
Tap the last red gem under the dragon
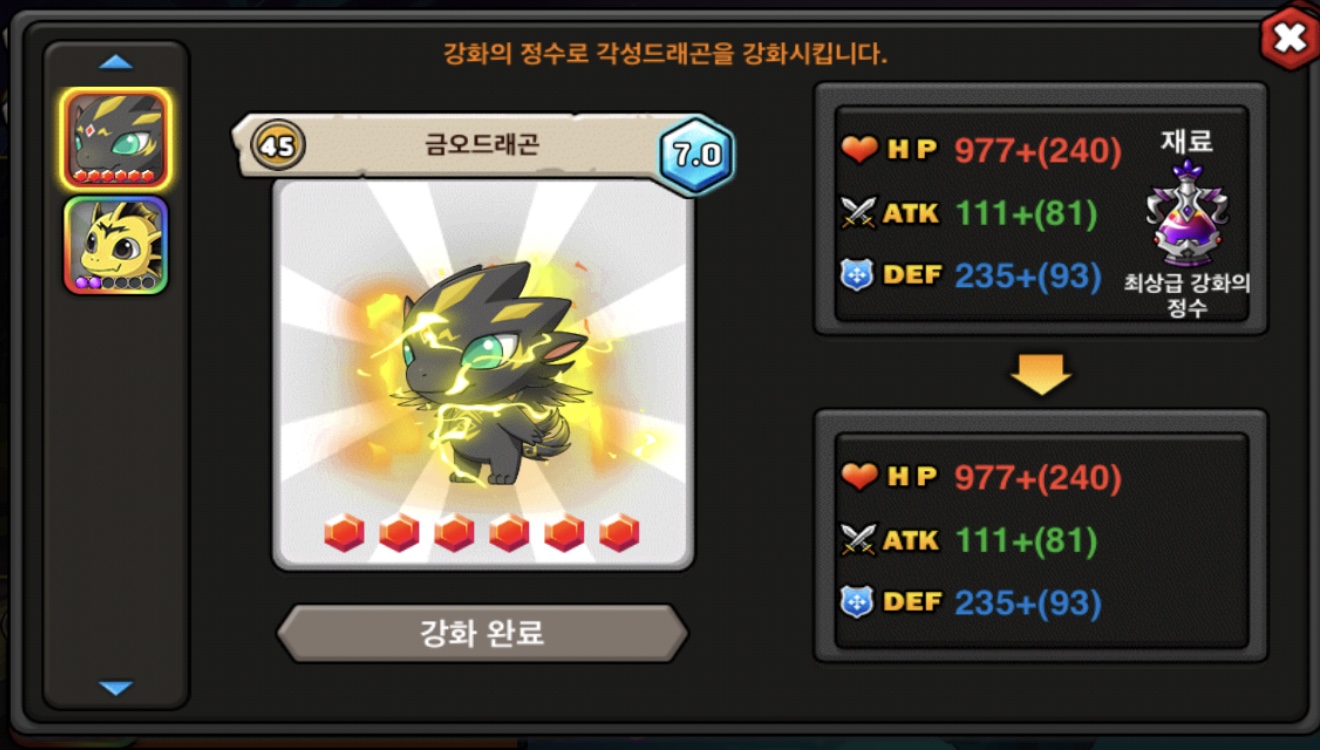click(x=619, y=533)
